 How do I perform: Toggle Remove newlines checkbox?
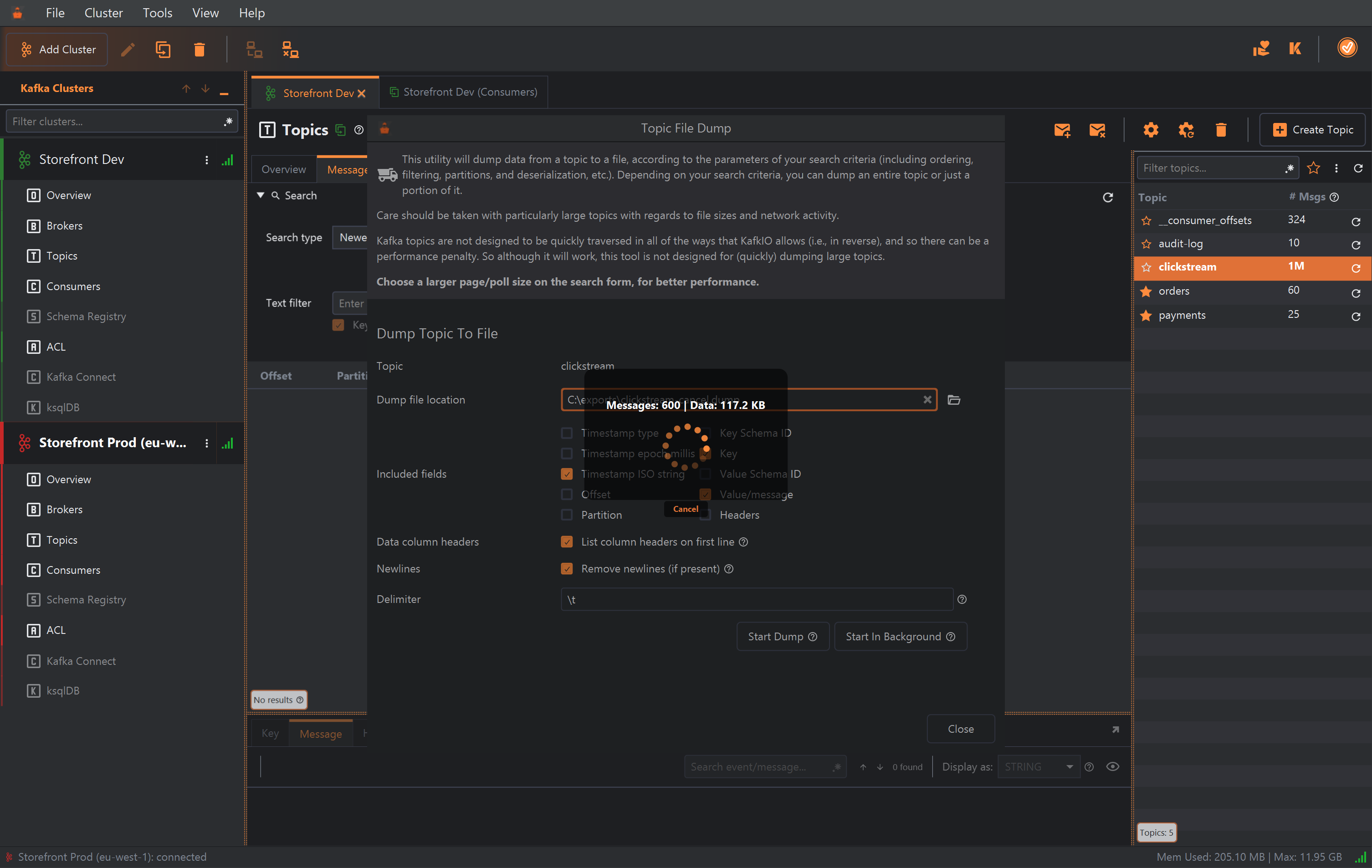(567, 569)
